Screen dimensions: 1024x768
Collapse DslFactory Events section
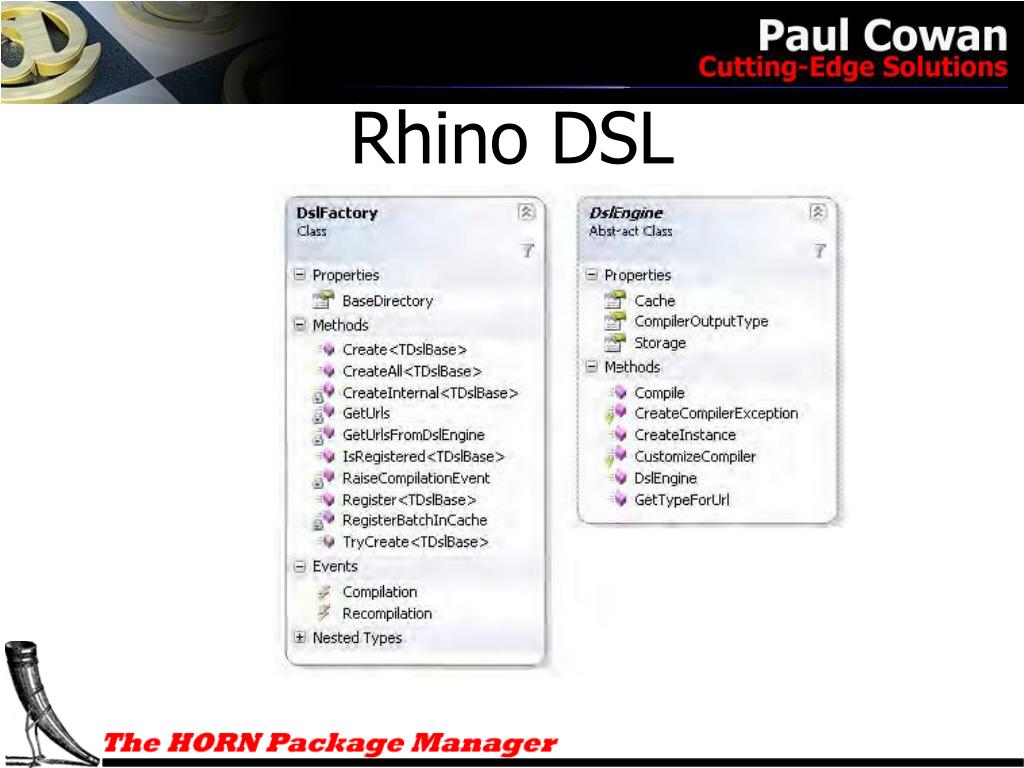[300, 566]
